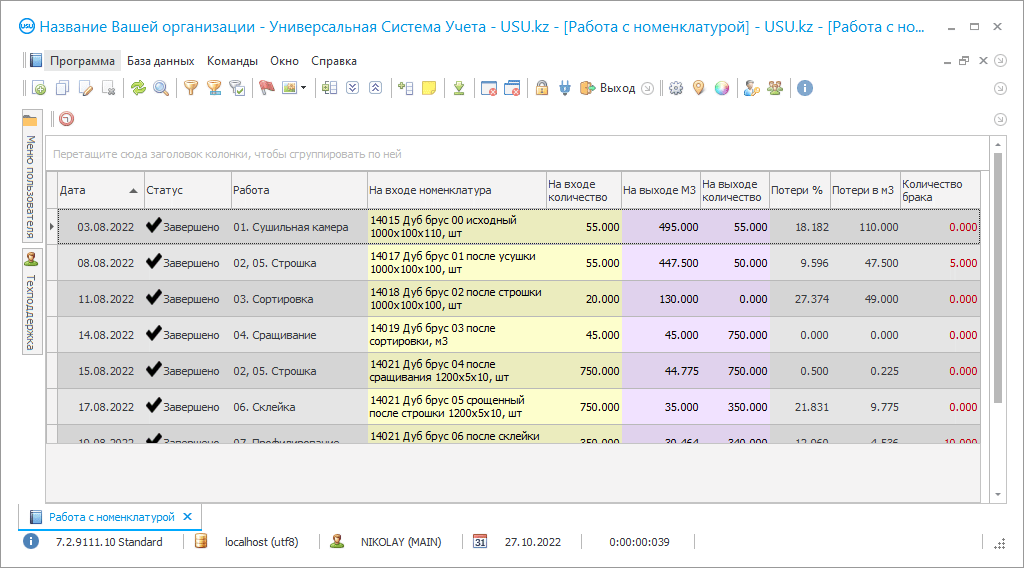Open the Меню пользователя side panel
Viewport: 1024px width, 568px height.
point(30,177)
